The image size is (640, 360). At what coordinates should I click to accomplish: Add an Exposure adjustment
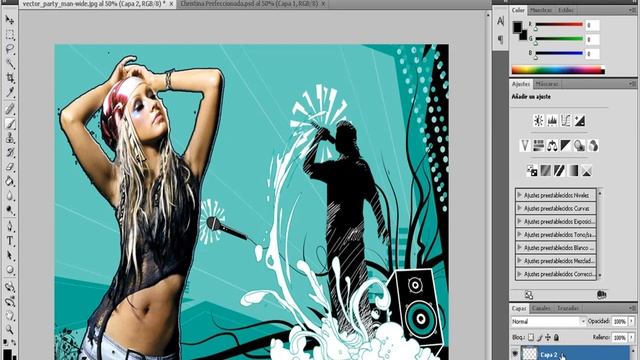tap(580, 120)
